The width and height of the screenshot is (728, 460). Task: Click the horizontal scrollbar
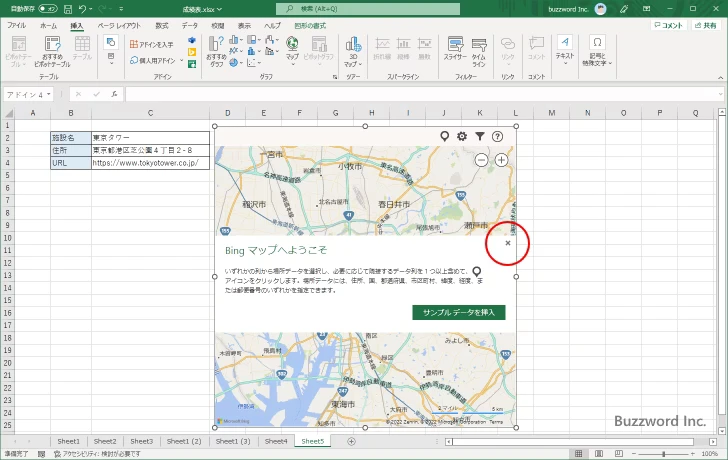tap(573, 441)
